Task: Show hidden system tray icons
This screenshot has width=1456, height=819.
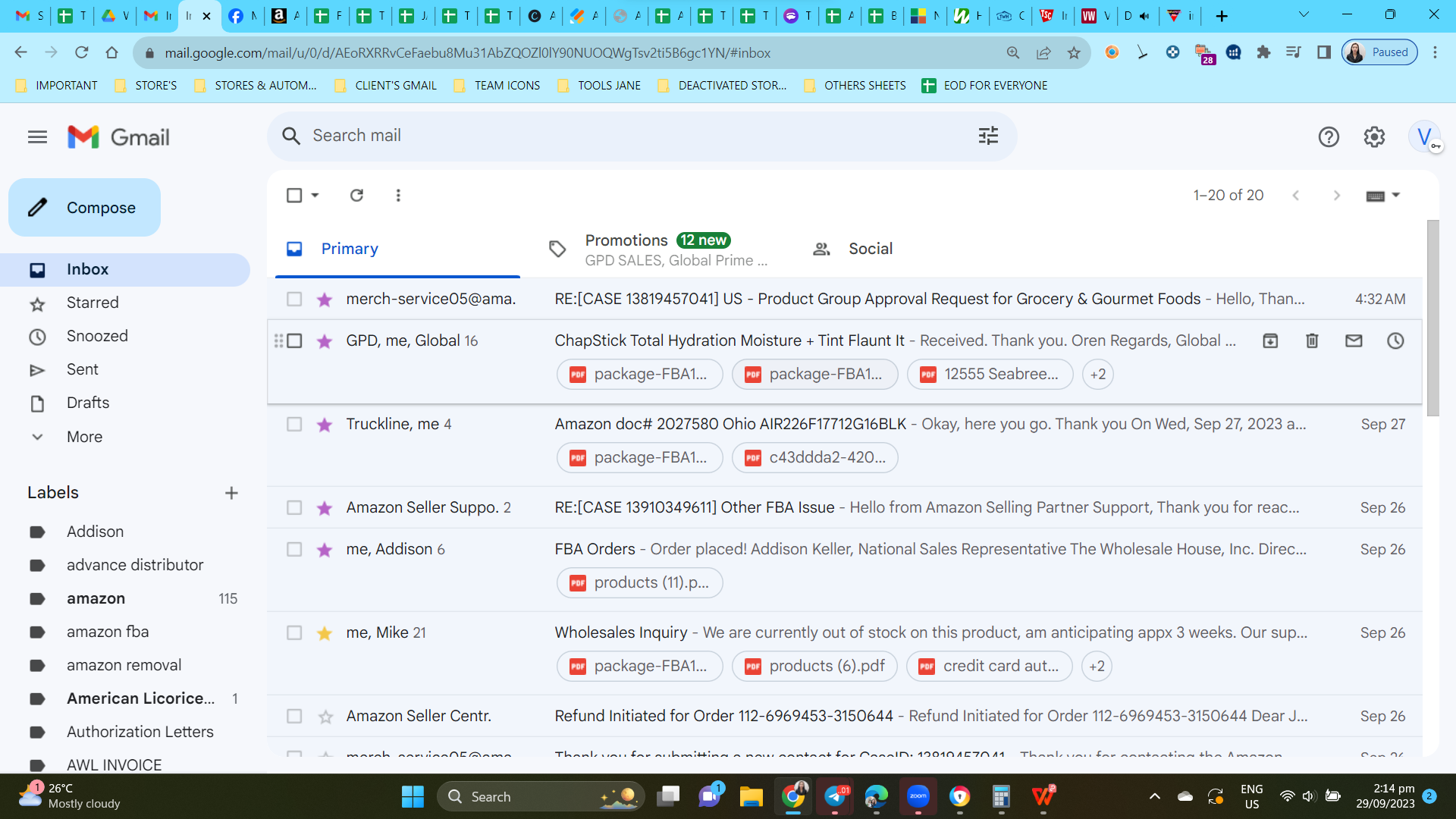Action: [x=1155, y=796]
